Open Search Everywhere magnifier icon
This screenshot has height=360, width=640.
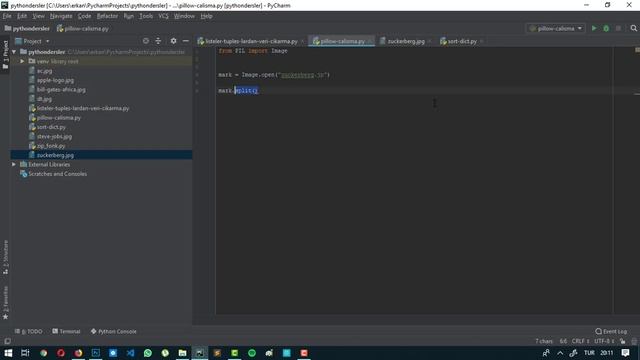click(x=633, y=28)
